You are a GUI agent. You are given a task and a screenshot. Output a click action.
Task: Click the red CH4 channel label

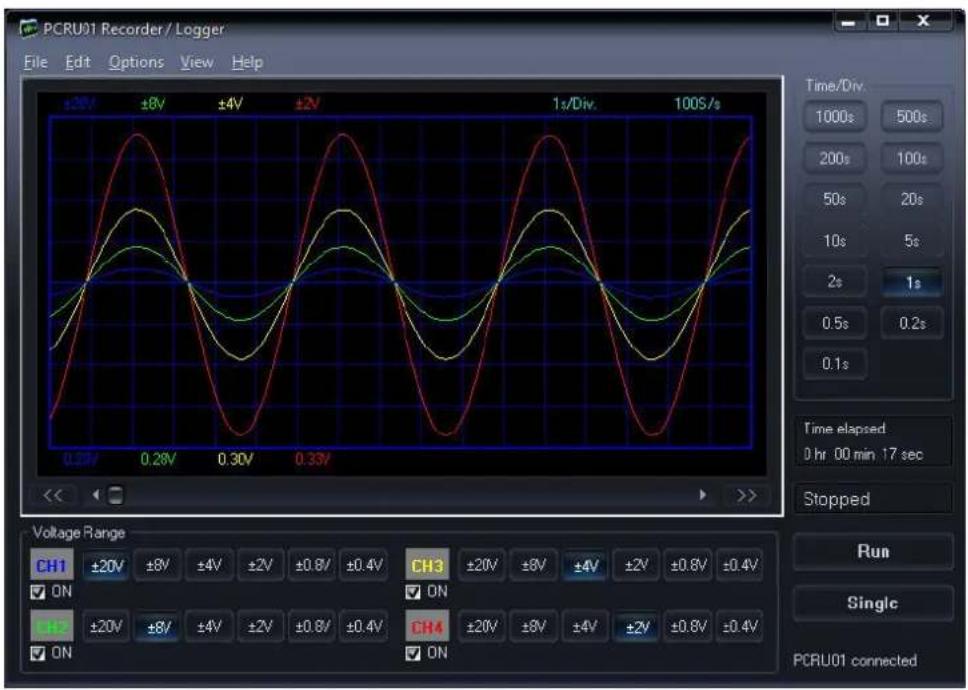[x=427, y=626]
